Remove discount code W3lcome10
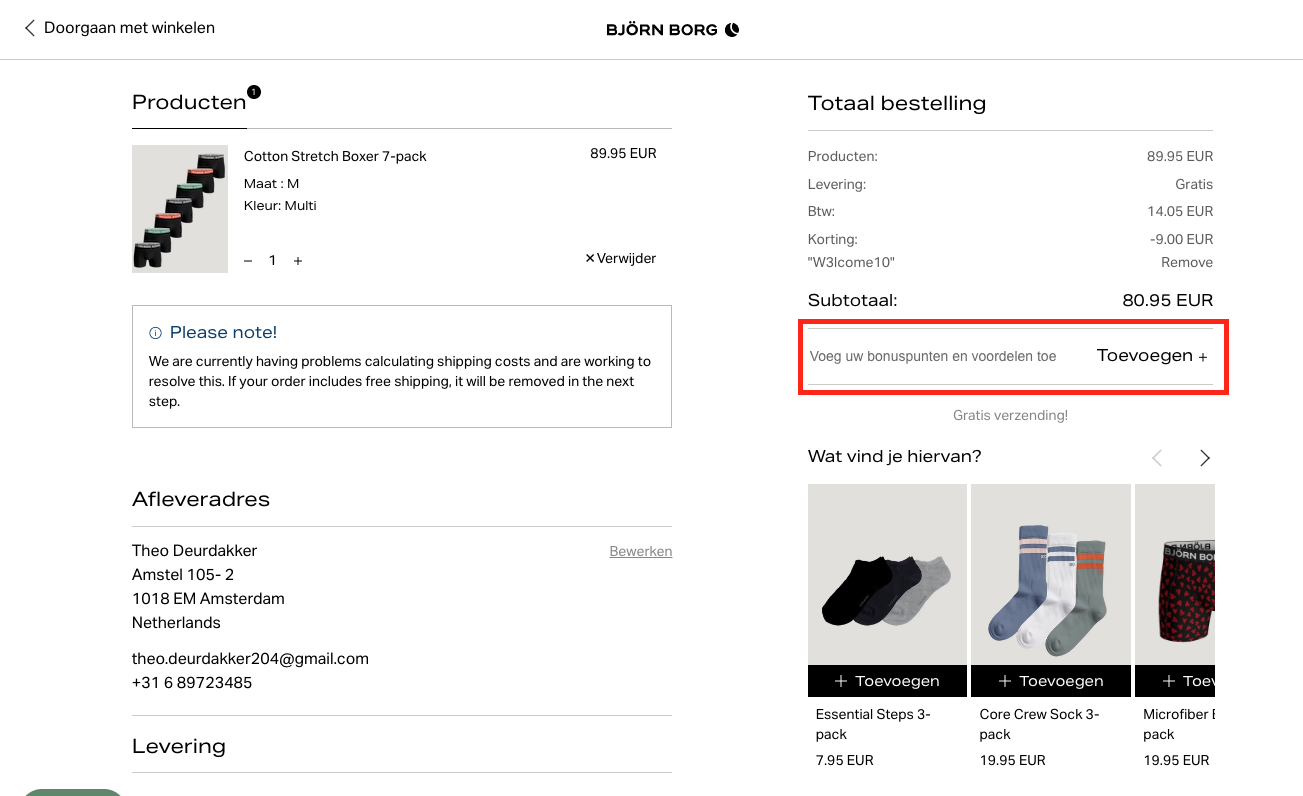Screen dimensions: 1303x796 [1187, 263]
